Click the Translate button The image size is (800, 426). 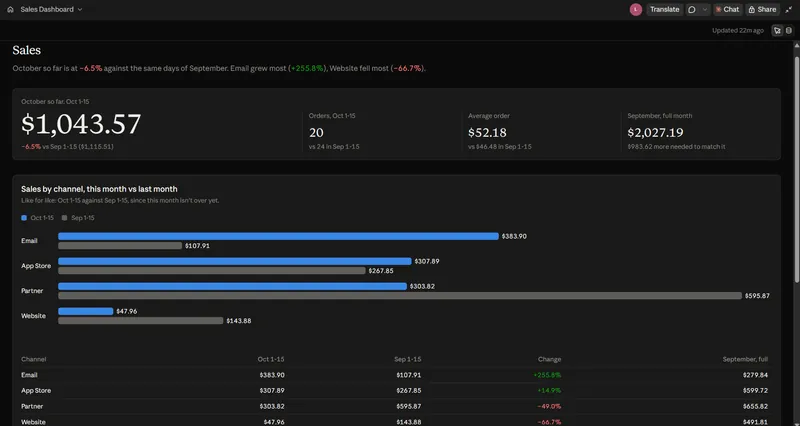tap(664, 9)
